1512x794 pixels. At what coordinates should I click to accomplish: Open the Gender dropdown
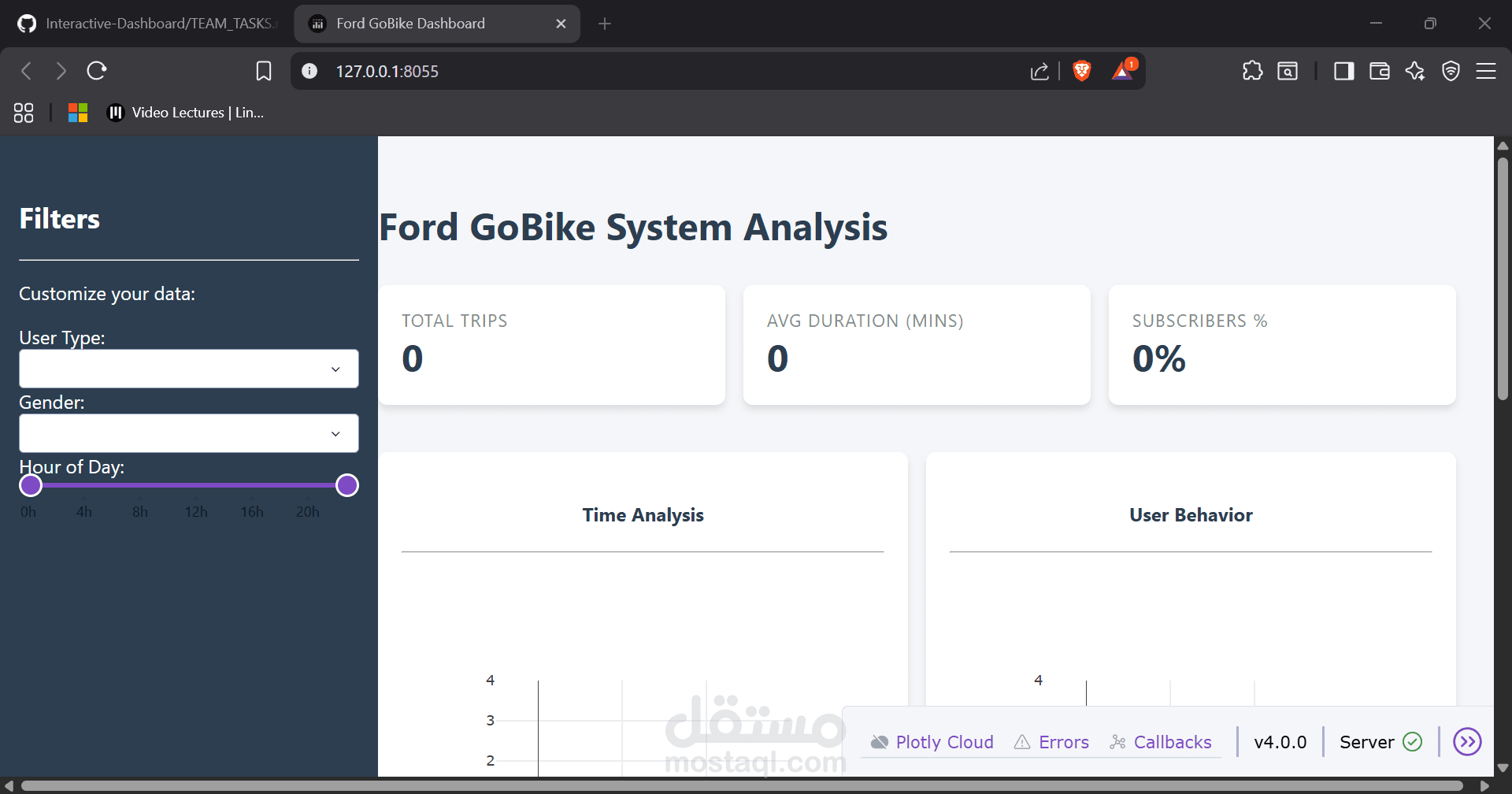pos(188,432)
